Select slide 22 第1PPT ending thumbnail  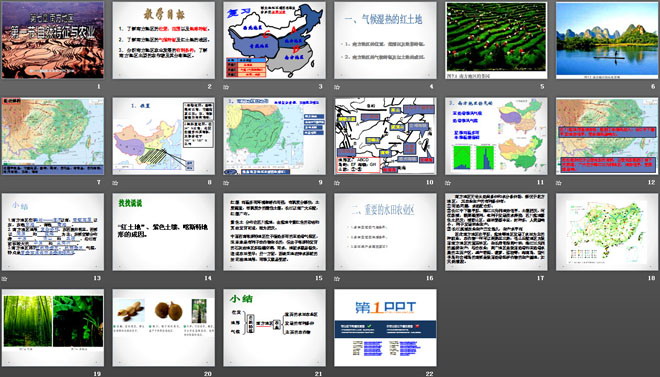386,328
